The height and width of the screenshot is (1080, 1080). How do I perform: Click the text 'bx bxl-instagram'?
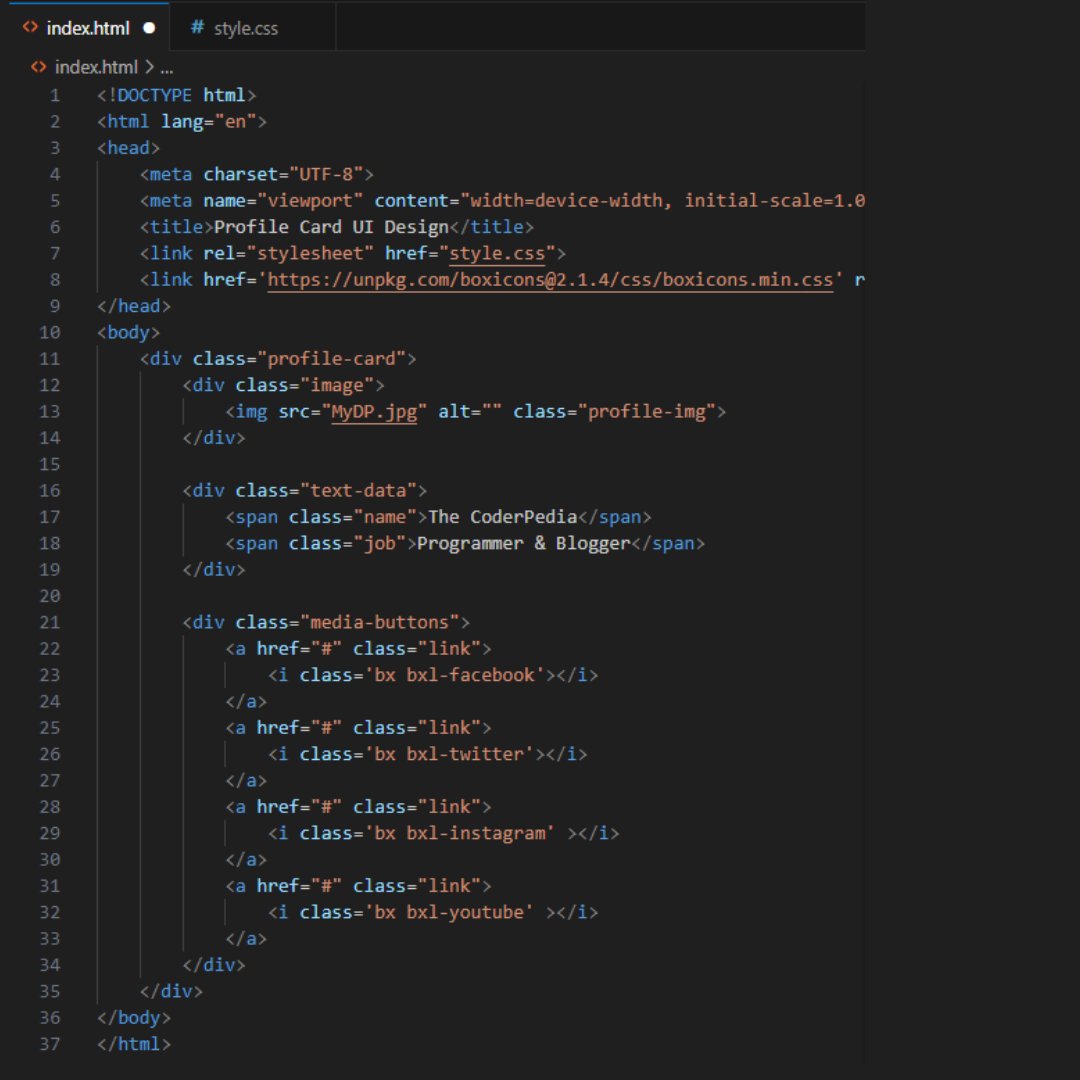pyautogui.click(x=459, y=833)
